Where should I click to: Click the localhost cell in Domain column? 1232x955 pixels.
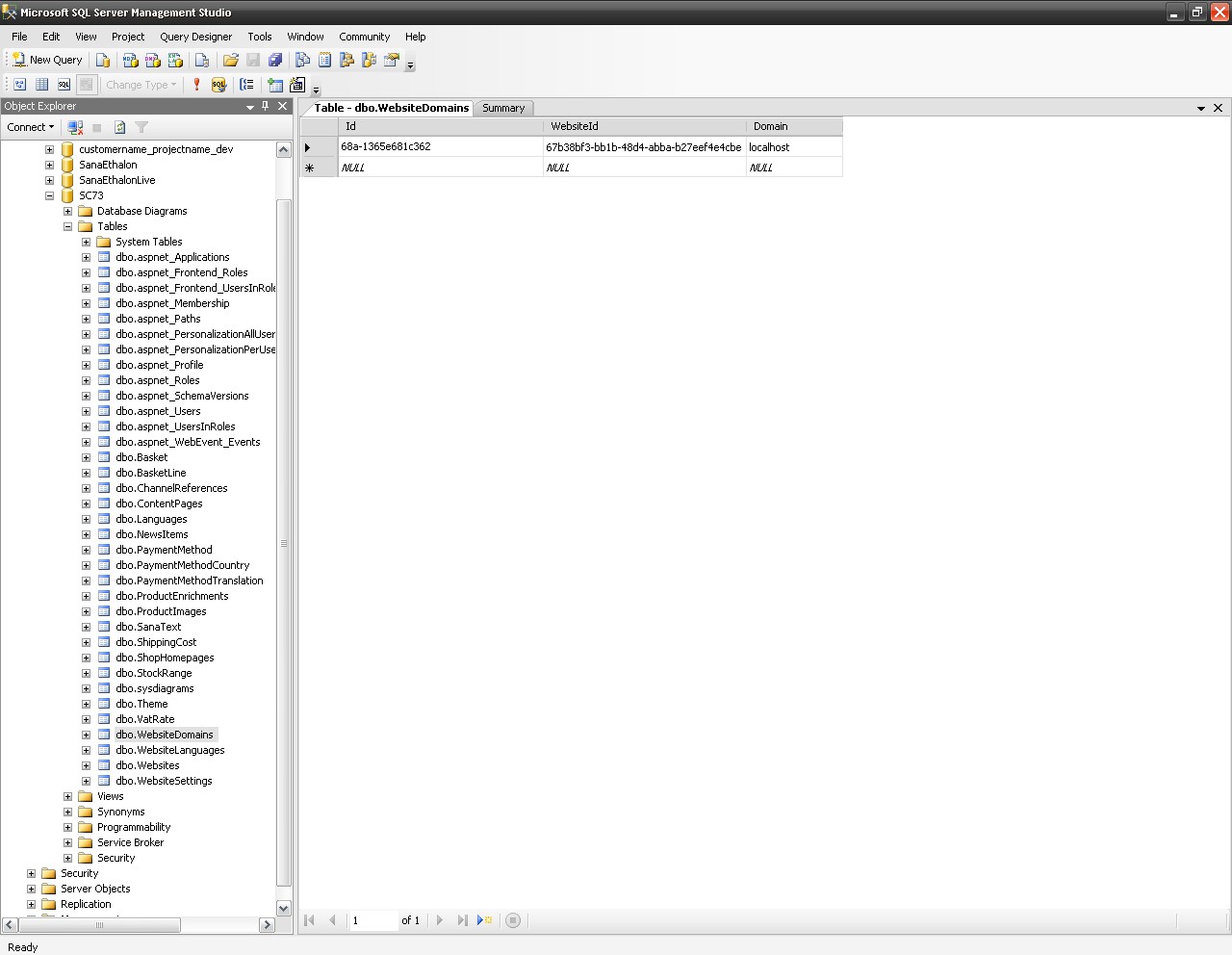[x=794, y=147]
